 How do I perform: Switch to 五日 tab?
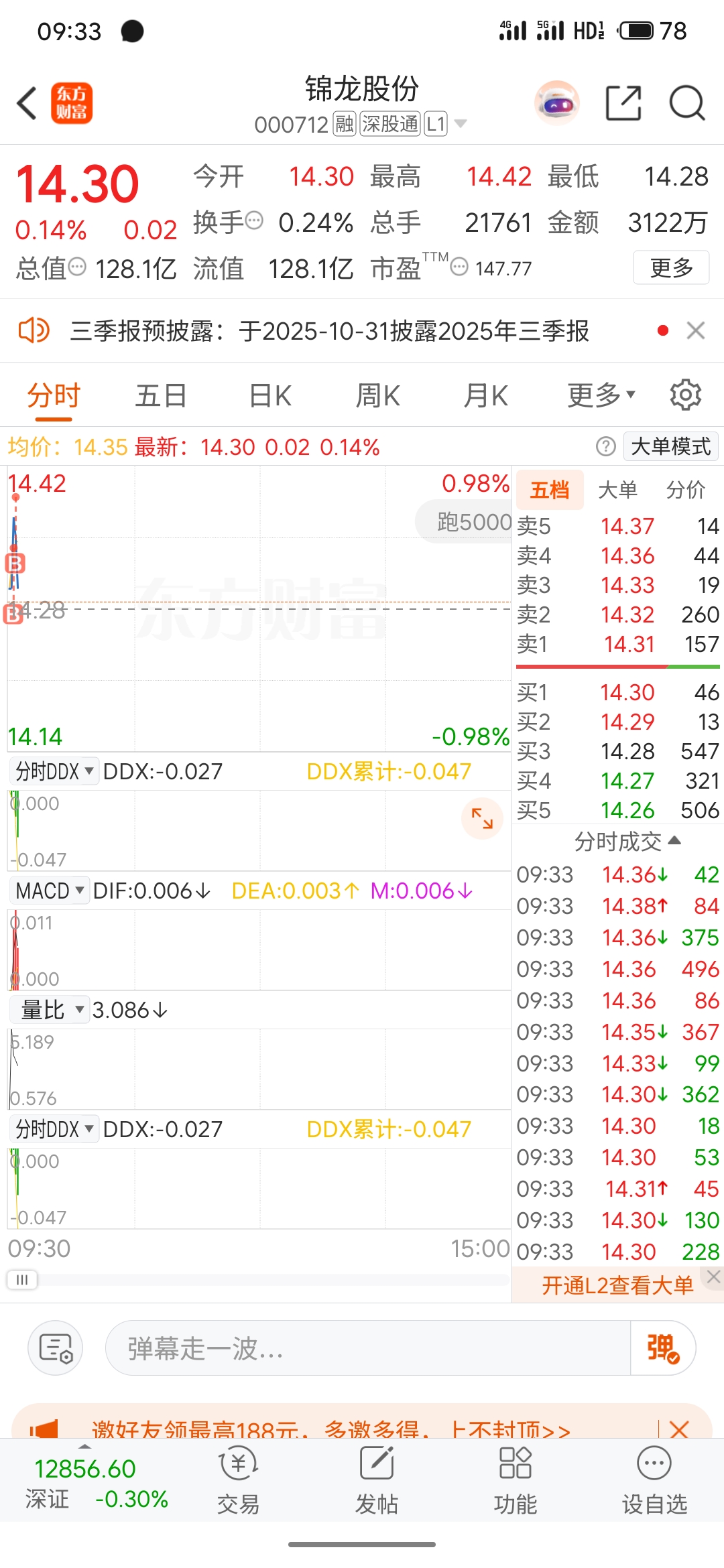pyautogui.click(x=162, y=396)
